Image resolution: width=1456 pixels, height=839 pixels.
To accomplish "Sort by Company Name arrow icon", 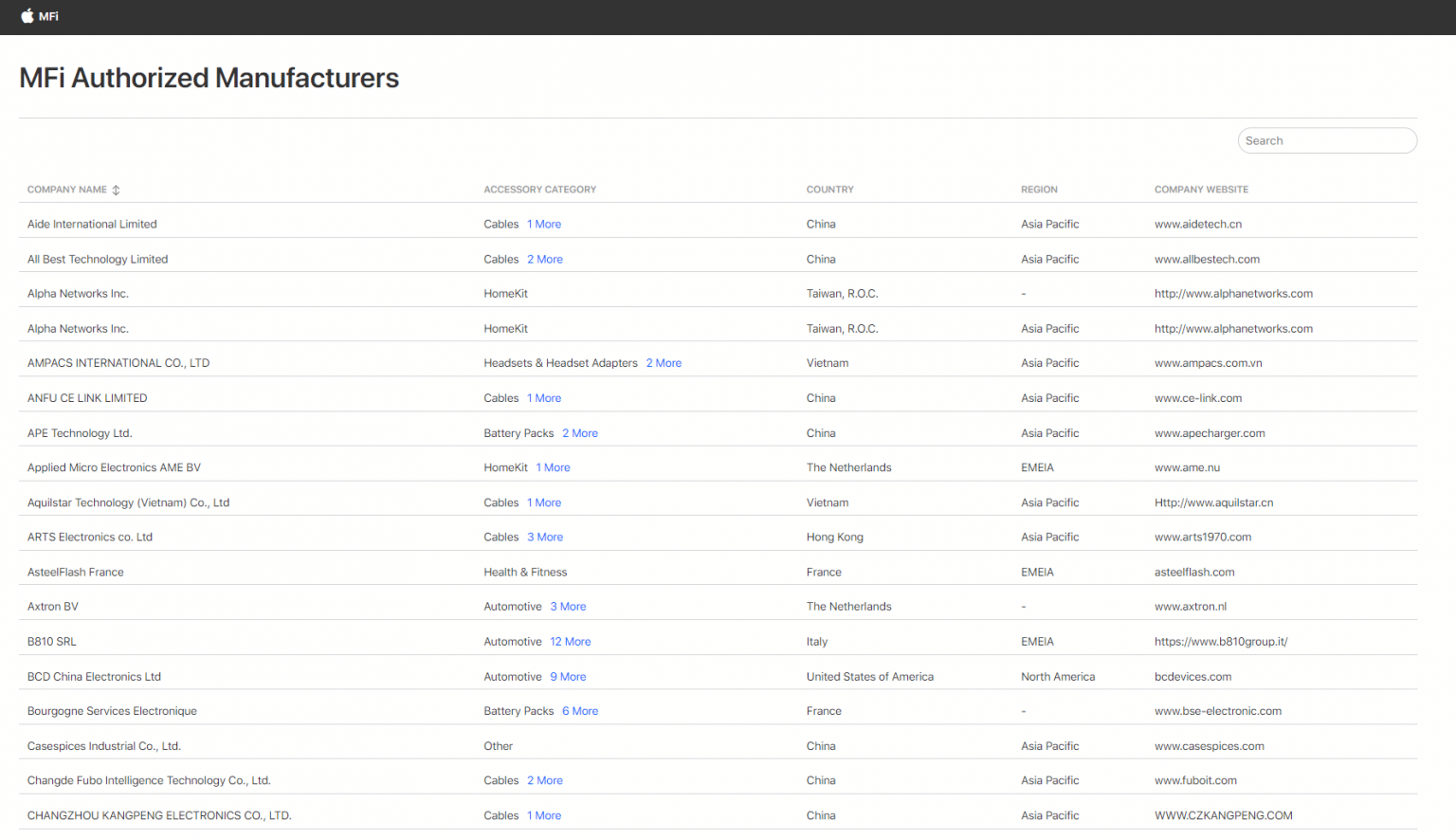I will 116,190.
